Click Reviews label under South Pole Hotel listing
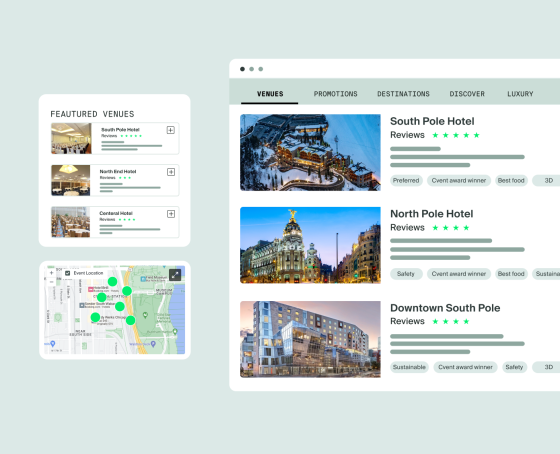This screenshot has width=560, height=454. (407, 135)
